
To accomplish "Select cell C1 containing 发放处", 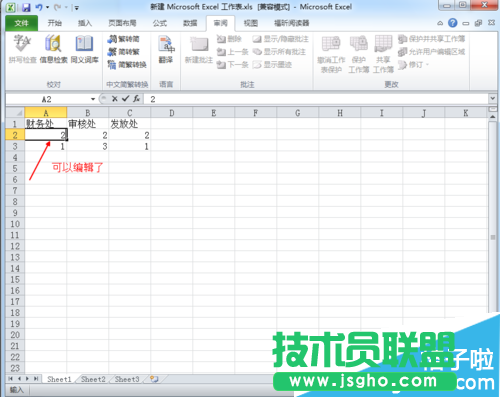I will tap(130, 124).
